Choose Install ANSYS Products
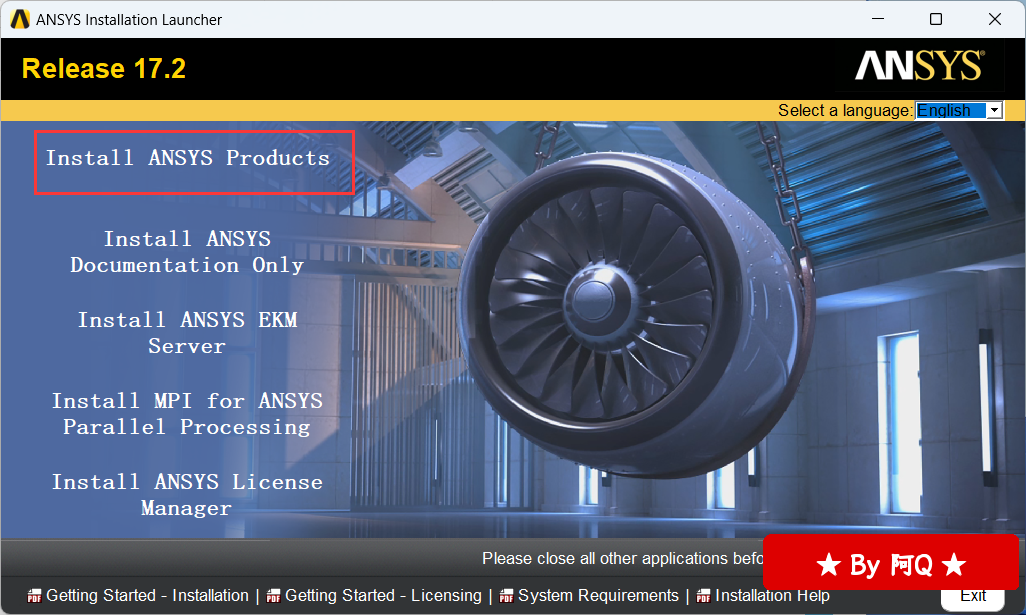Viewport: 1026px width, 615px height. click(x=187, y=158)
